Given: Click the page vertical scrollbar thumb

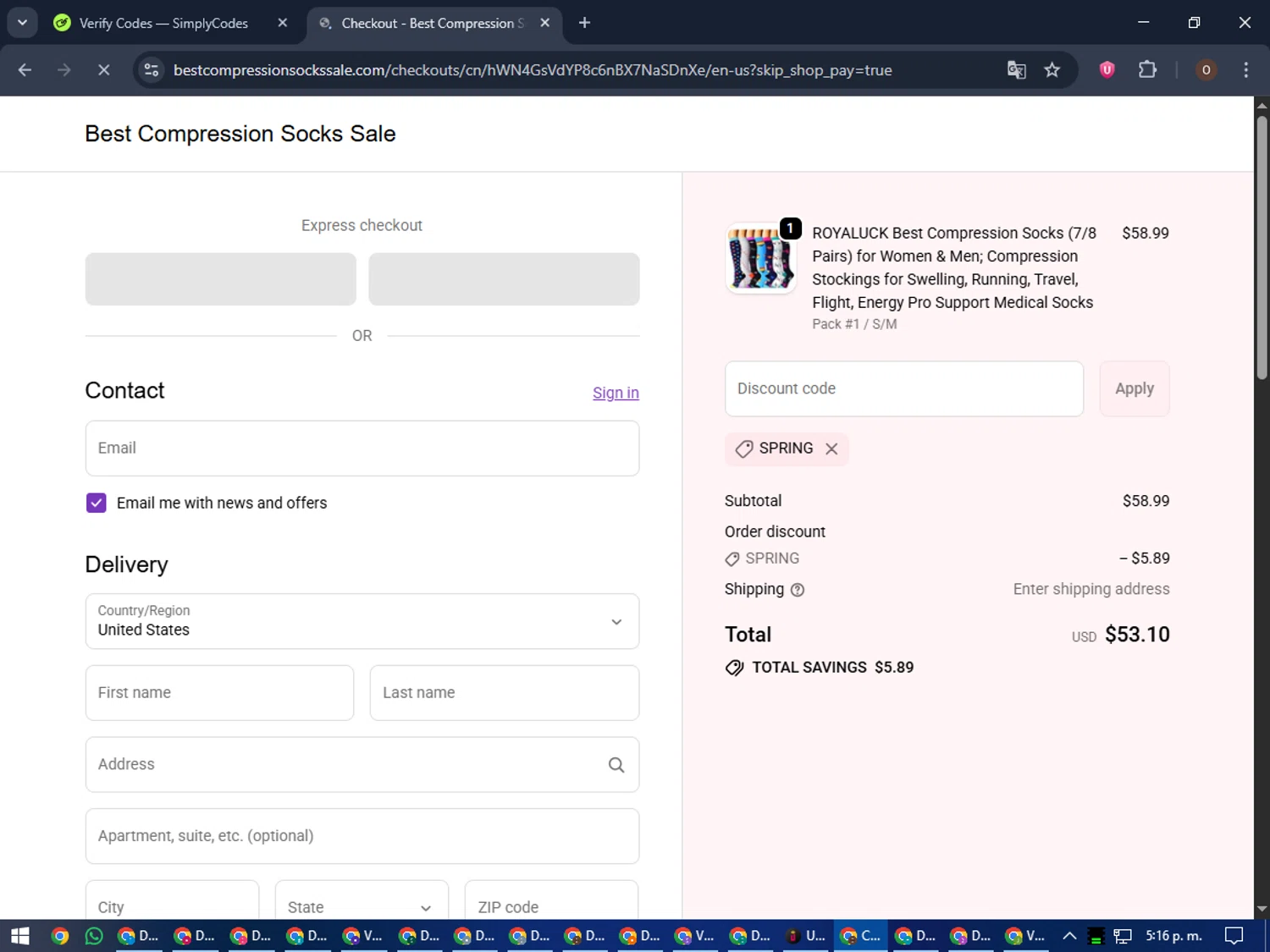Looking at the screenshot, I should click(1262, 247).
